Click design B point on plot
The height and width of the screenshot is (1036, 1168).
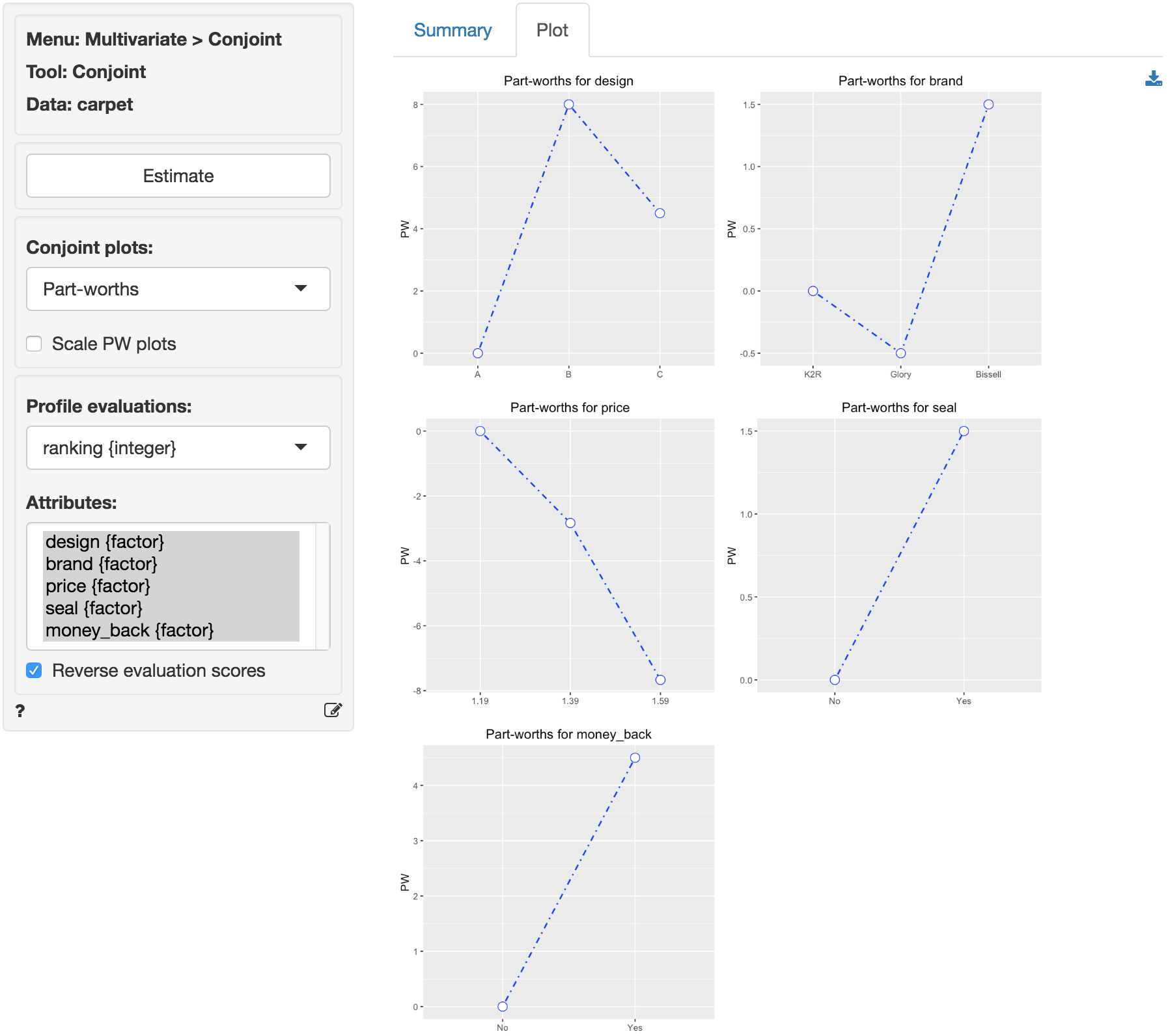(x=569, y=105)
